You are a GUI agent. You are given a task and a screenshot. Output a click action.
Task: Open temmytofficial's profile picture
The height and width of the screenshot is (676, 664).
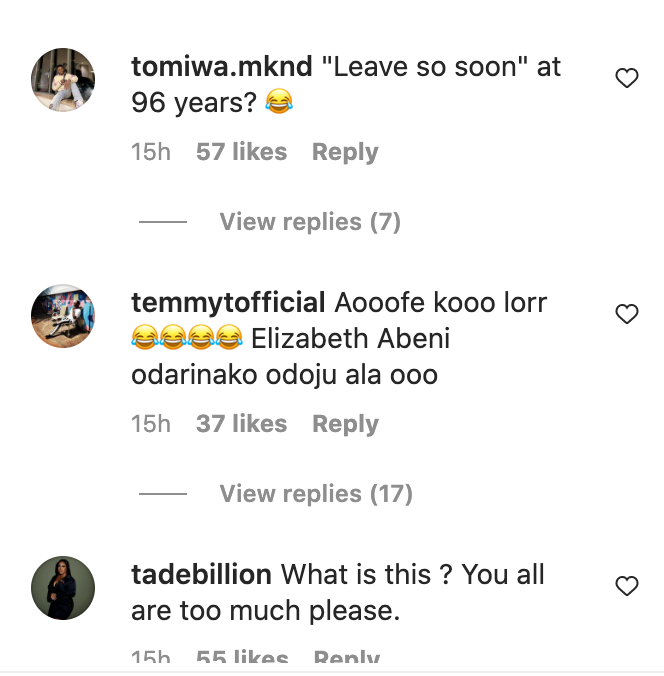63,315
